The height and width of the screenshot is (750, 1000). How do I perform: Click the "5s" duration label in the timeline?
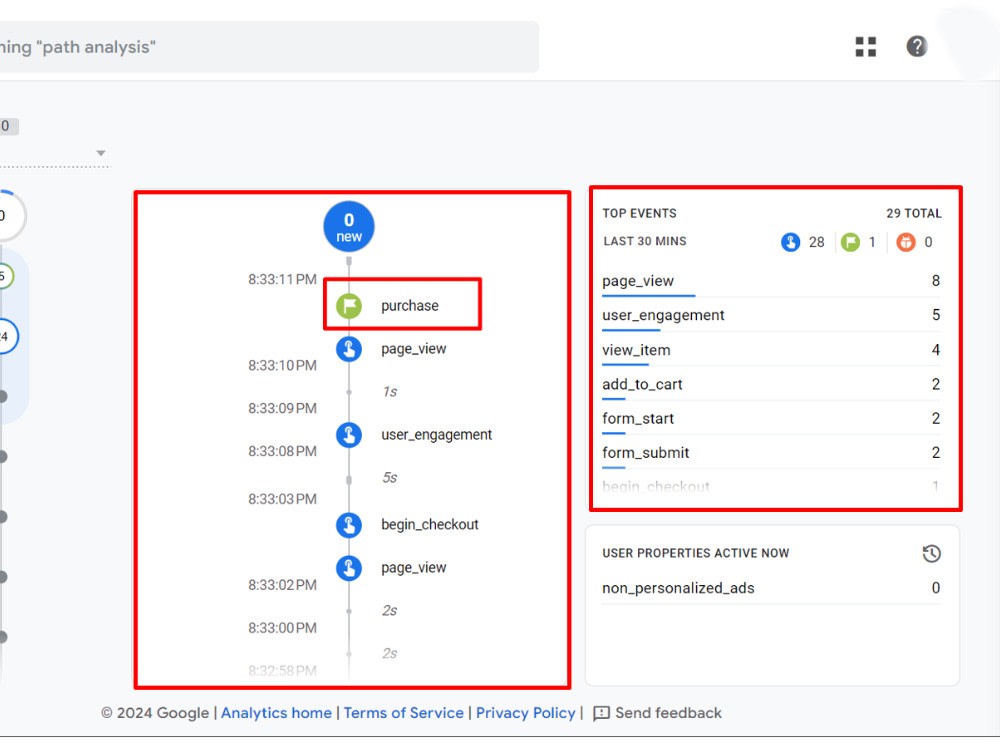pyautogui.click(x=390, y=478)
